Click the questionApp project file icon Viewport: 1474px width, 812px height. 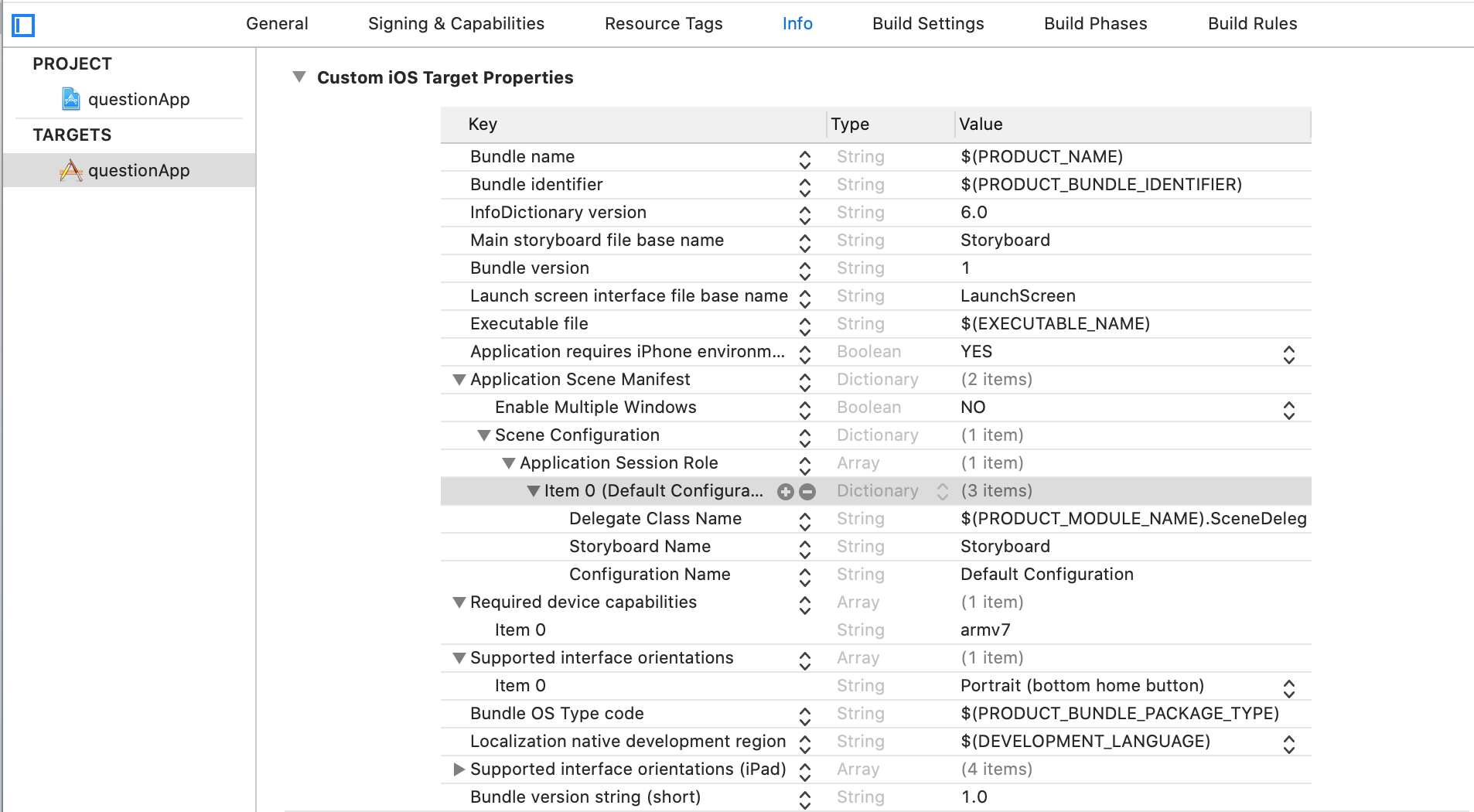pos(71,99)
